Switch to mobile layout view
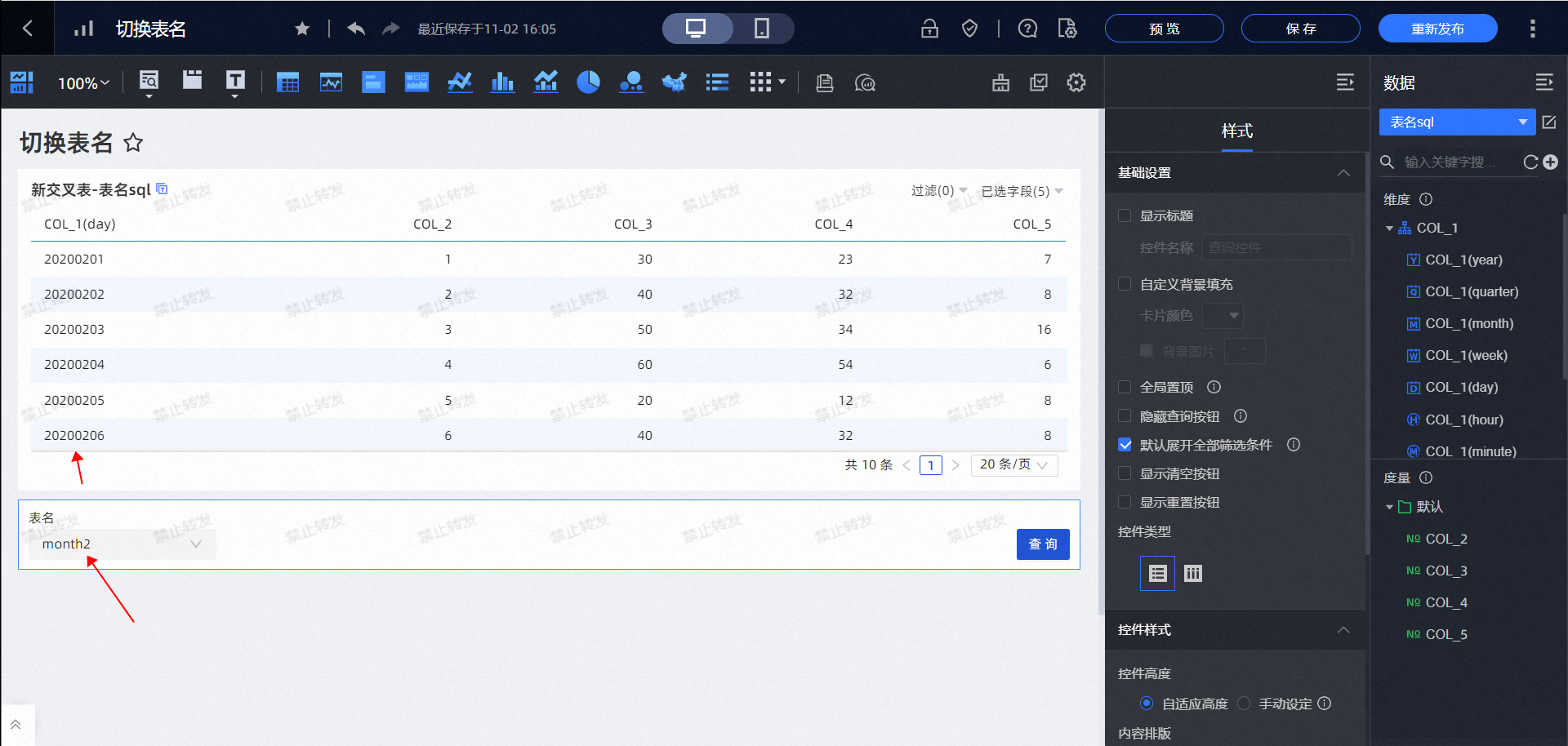1568x746 pixels. click(x=761, y=29)
